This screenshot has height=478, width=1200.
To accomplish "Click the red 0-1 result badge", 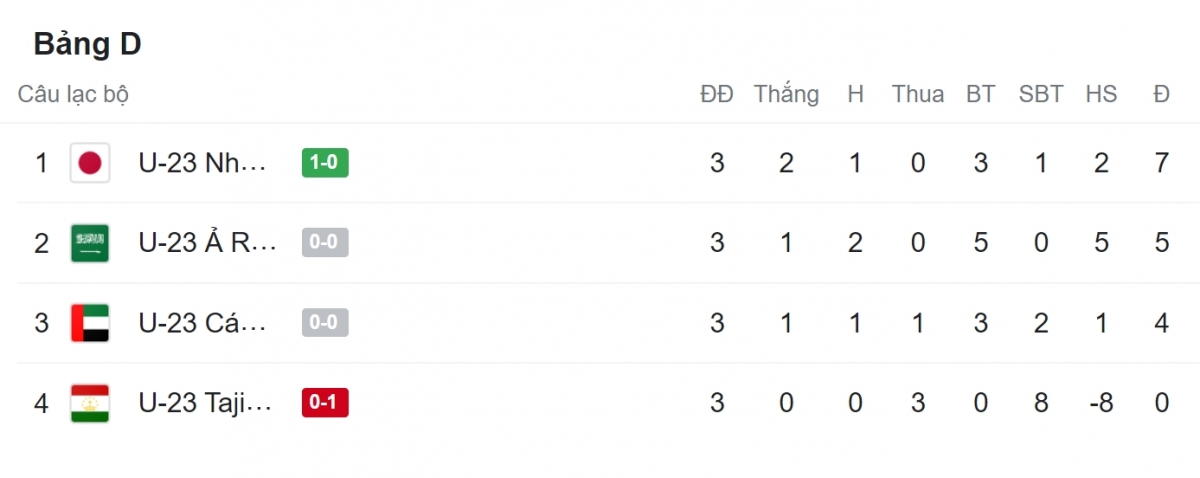I will pyautogui.click(x=325, y=403).
